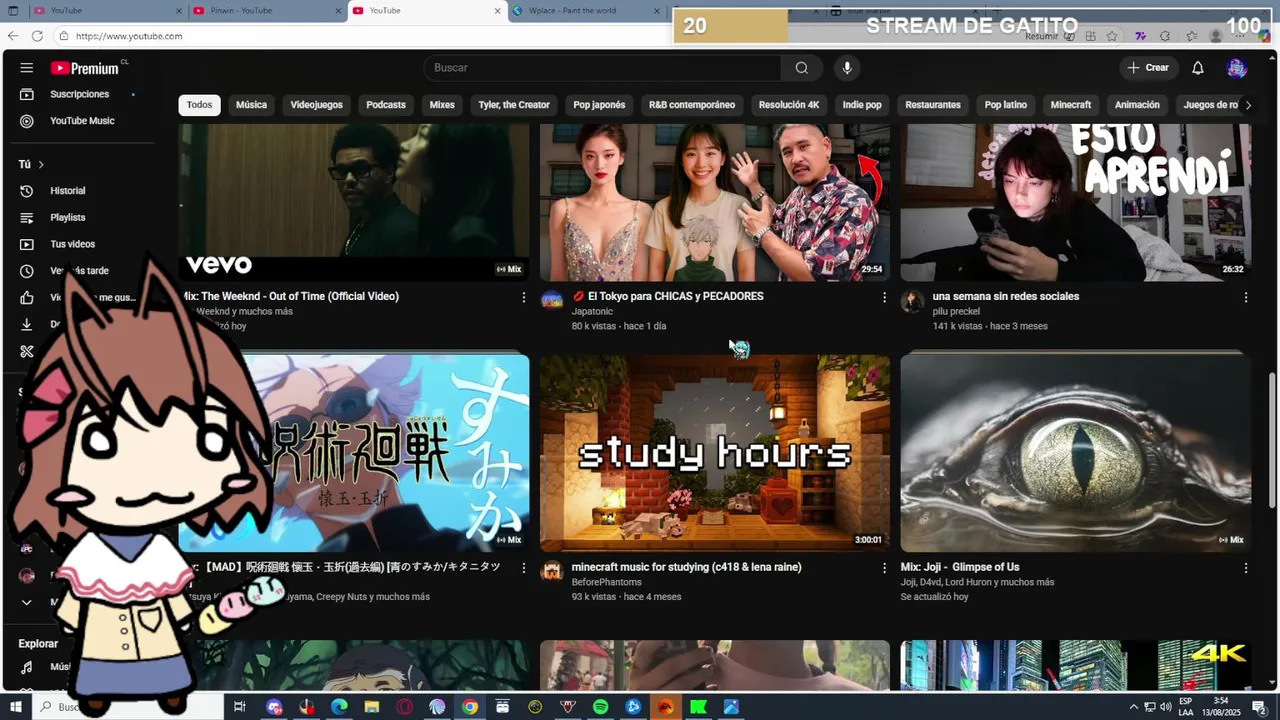1280x720 pixels.
Task: Open options for minecraft music for studying
Action: (x=884, y=568)
